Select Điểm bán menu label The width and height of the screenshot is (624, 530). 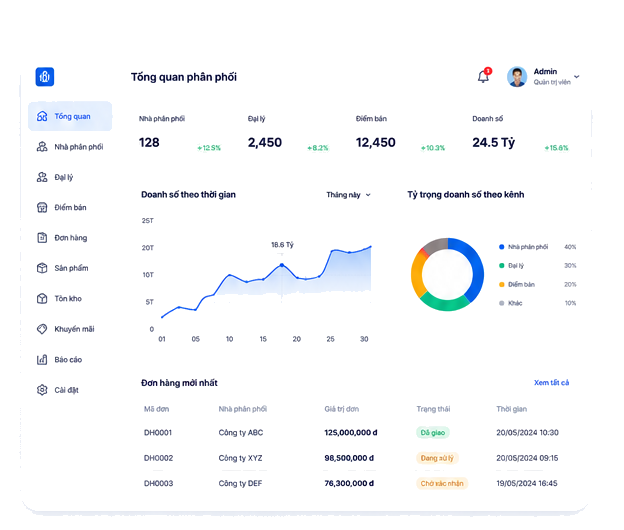[x=70, y=207]
